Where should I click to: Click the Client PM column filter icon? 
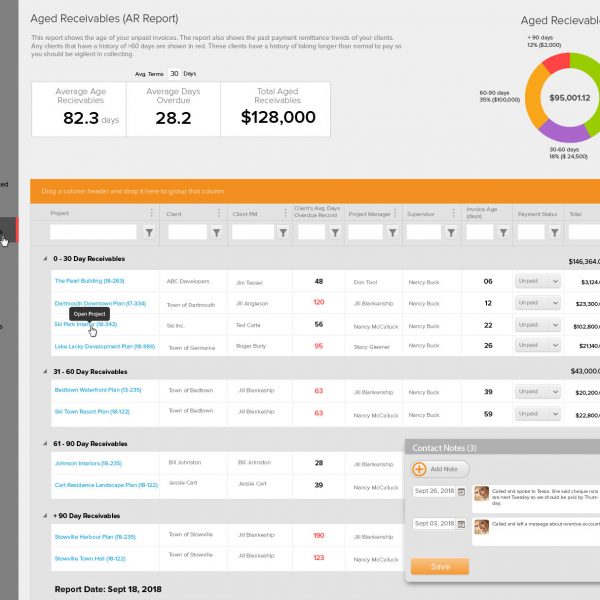[x=283, y=232]
